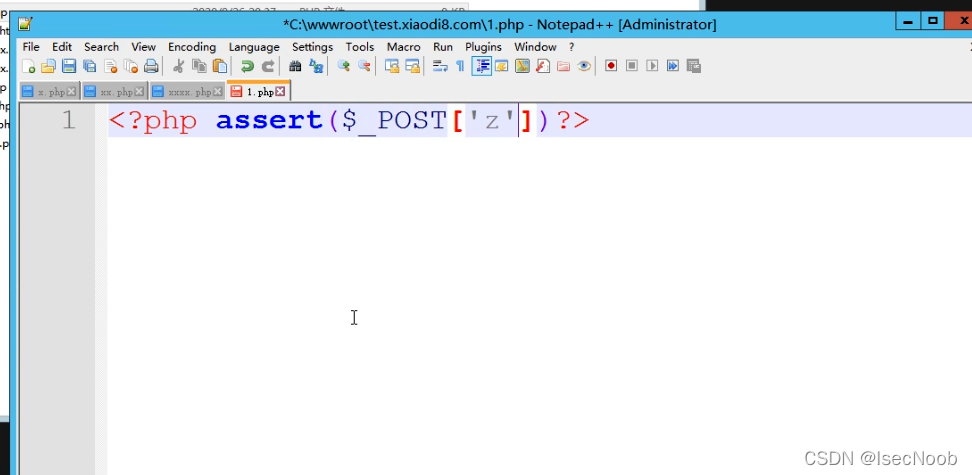Click the ?> closing tag in the code
The image size is (972, 475).
point(573,120)
